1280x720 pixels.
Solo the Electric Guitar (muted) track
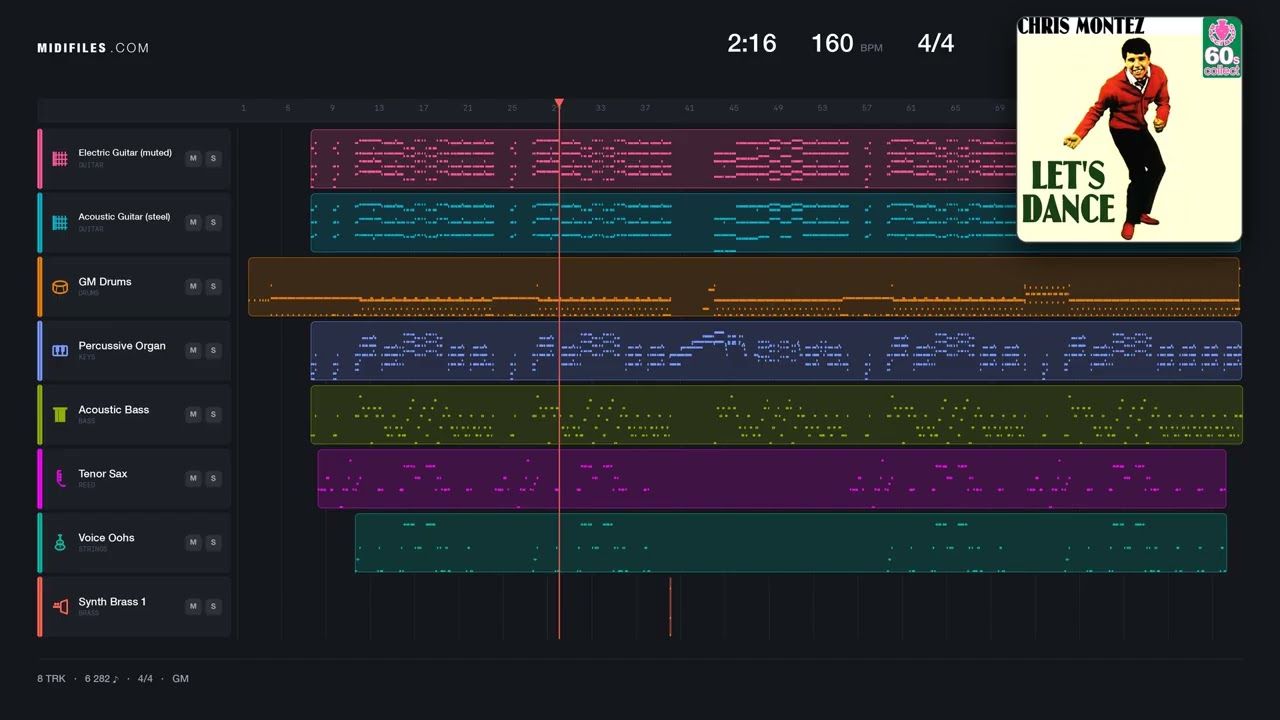(x=213, y=158)
